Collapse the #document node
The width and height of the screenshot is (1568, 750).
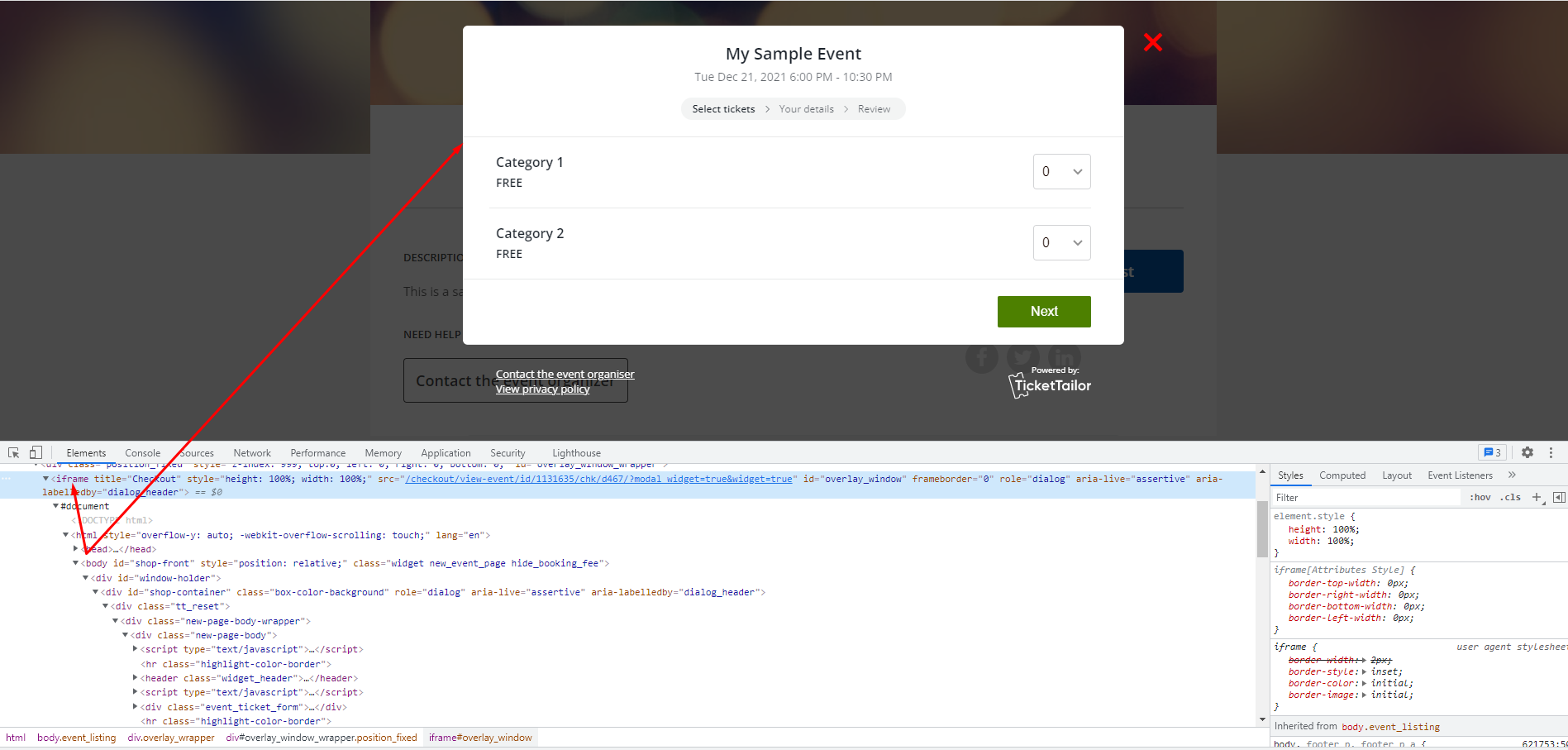click(55, 506)
